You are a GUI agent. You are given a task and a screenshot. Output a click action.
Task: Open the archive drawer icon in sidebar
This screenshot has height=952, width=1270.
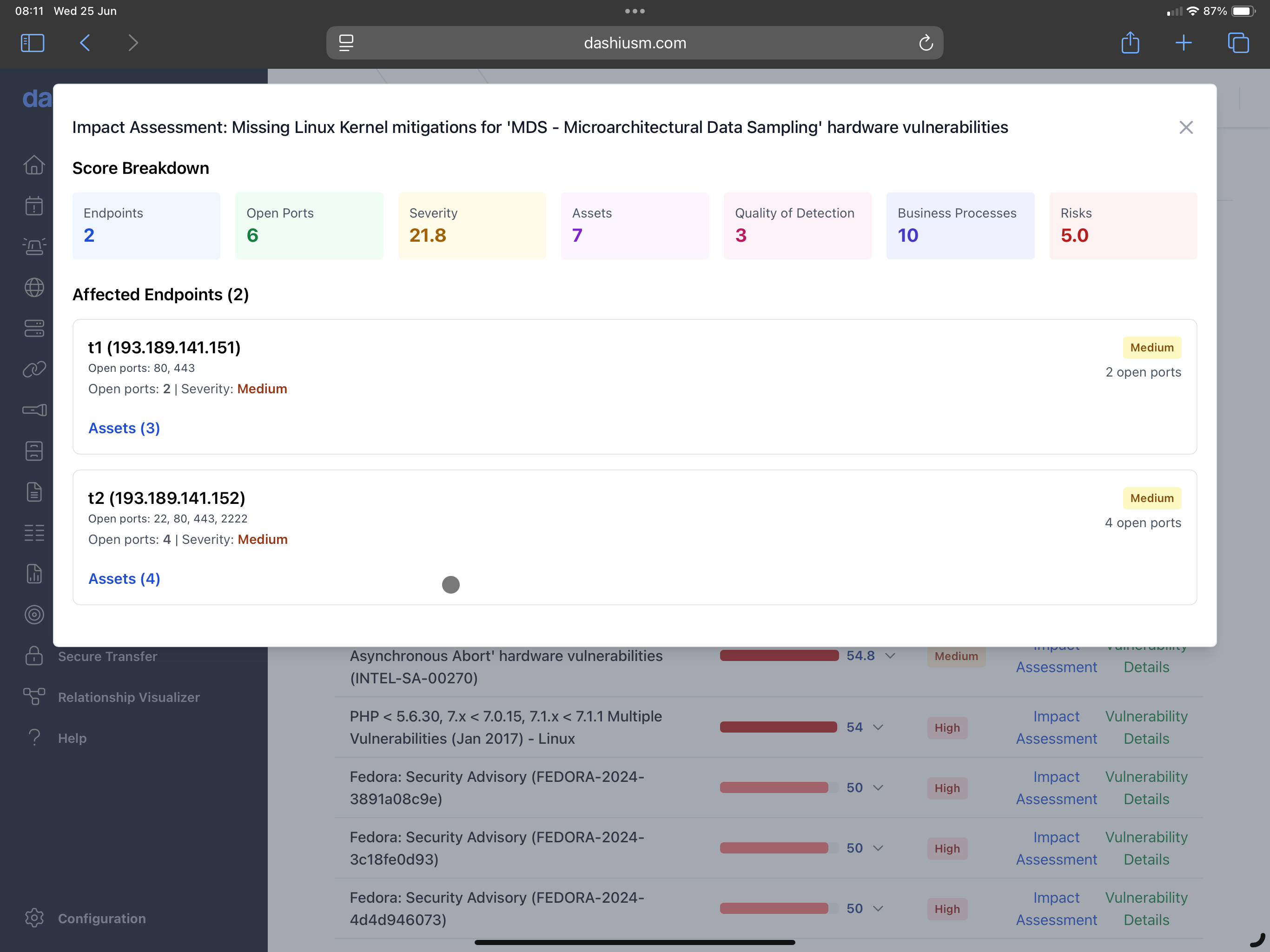click(34, 451)
